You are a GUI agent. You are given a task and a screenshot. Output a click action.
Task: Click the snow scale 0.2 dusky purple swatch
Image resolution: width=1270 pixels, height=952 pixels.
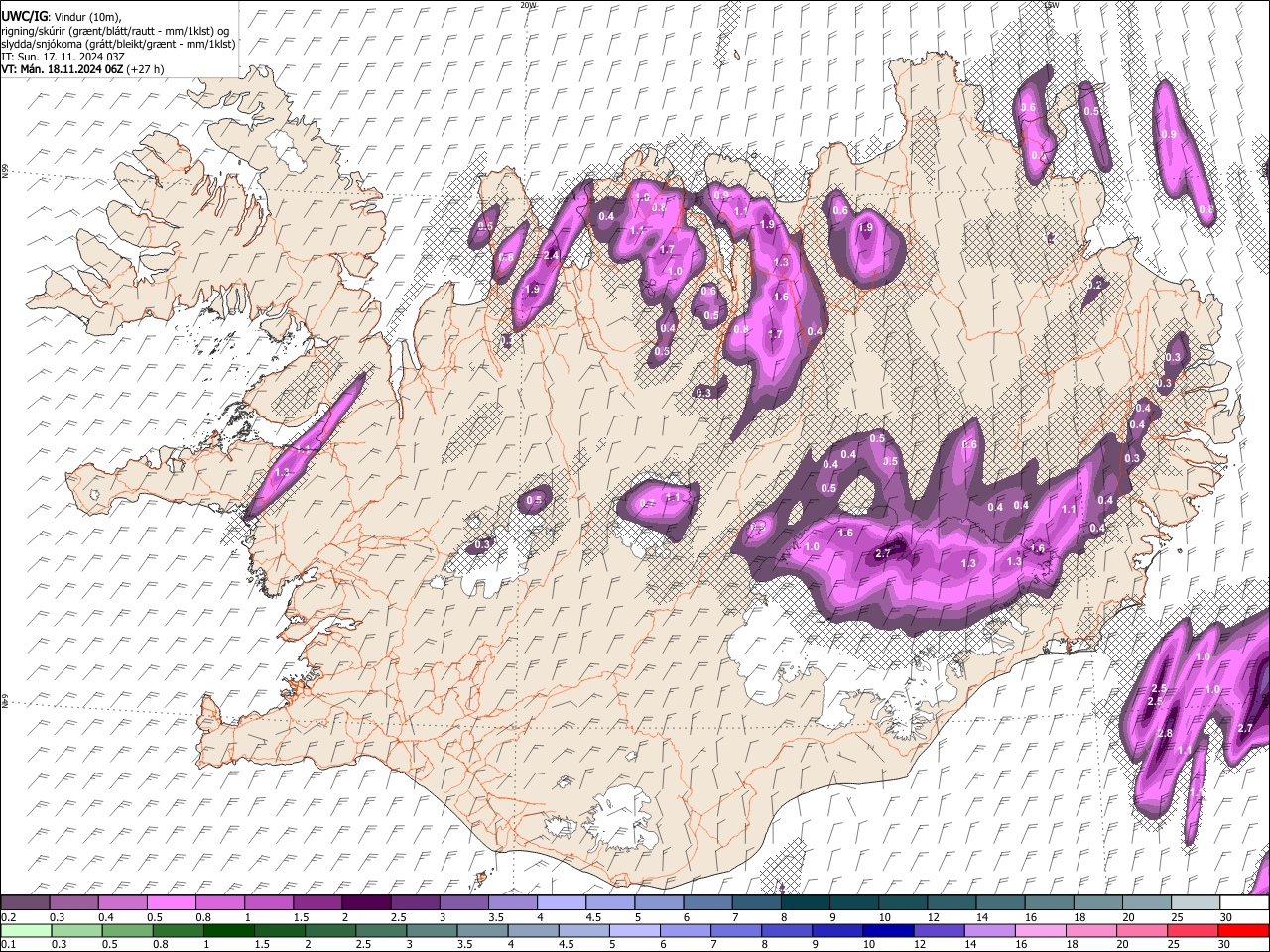pyautogui.click(x=25, y=903)
